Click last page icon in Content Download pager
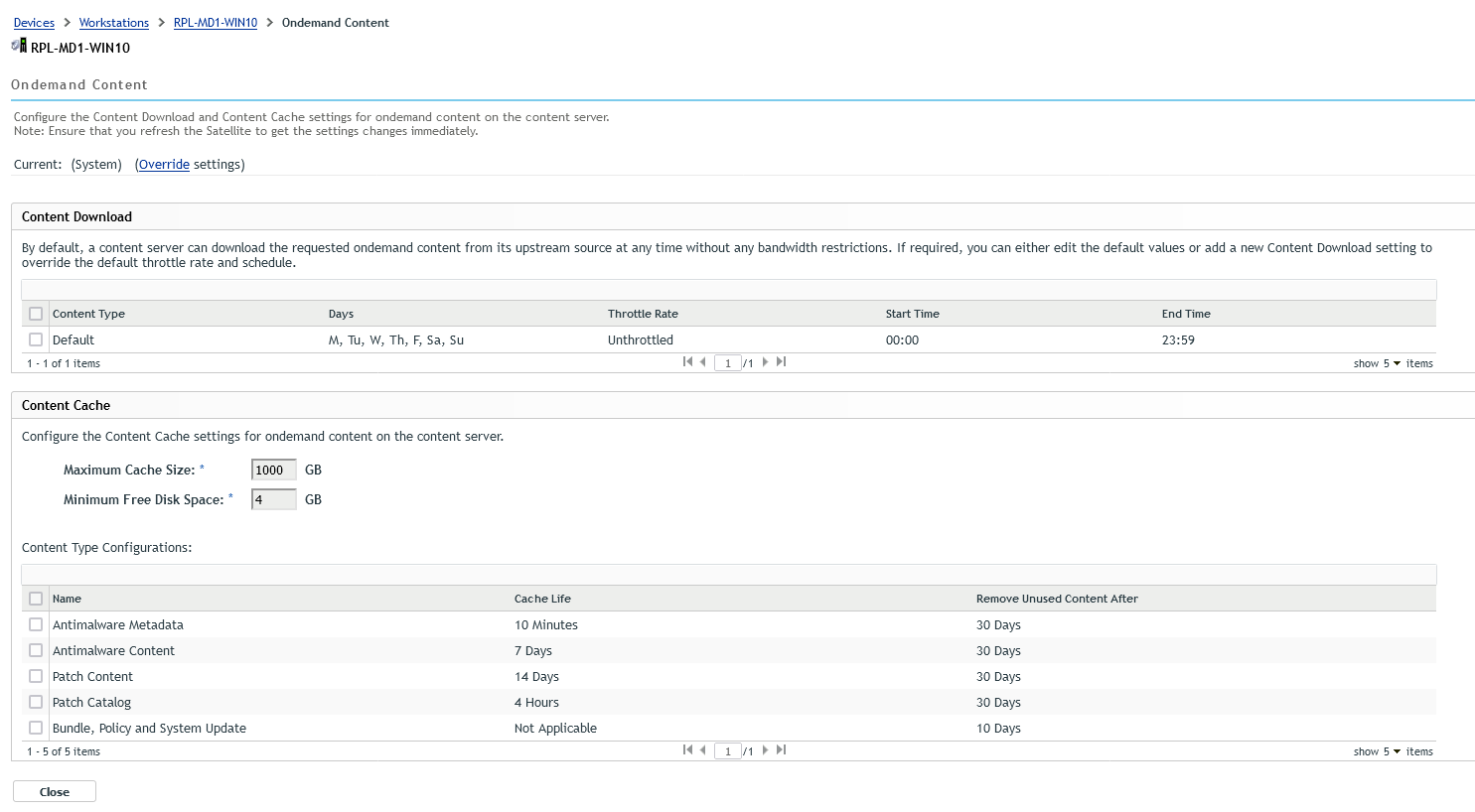 [x=782, y=362]
